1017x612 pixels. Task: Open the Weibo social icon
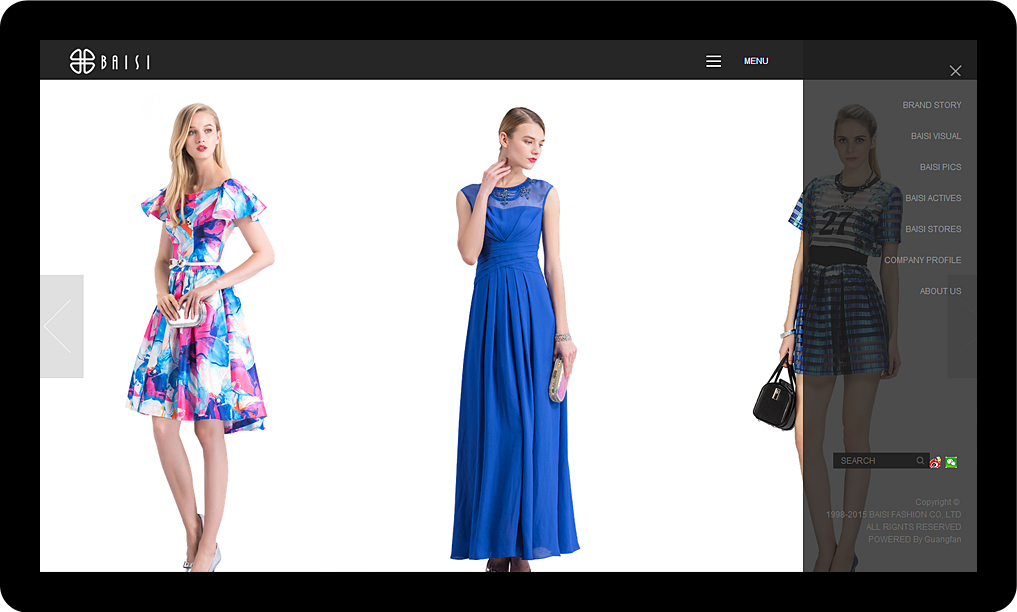[935, 462]
